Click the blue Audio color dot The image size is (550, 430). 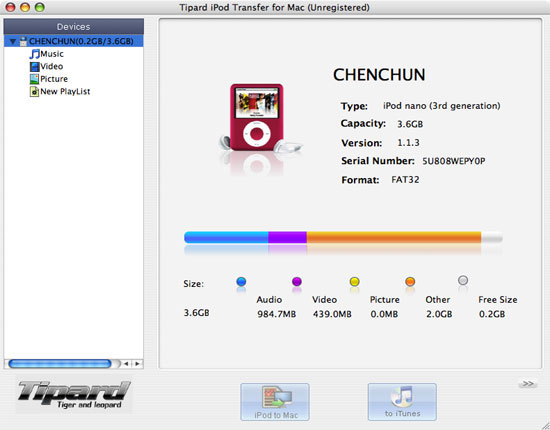coord(241,282)
